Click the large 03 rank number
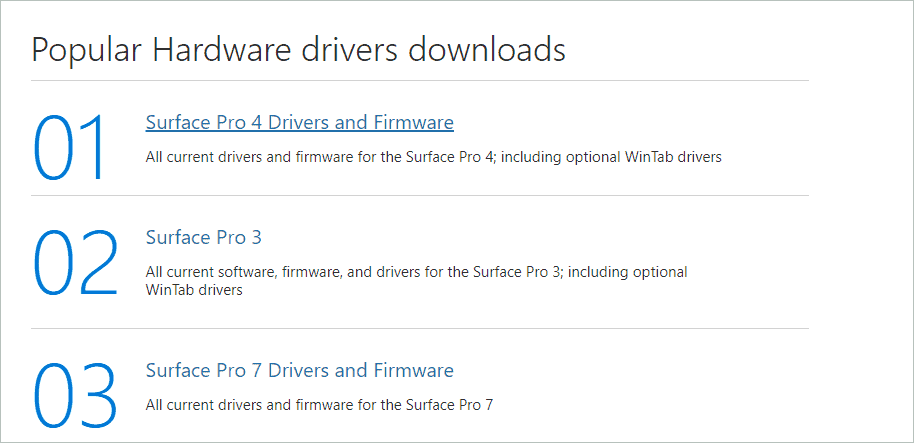Image resolution: width=914 pixels, height=443 pixels. 75,396
